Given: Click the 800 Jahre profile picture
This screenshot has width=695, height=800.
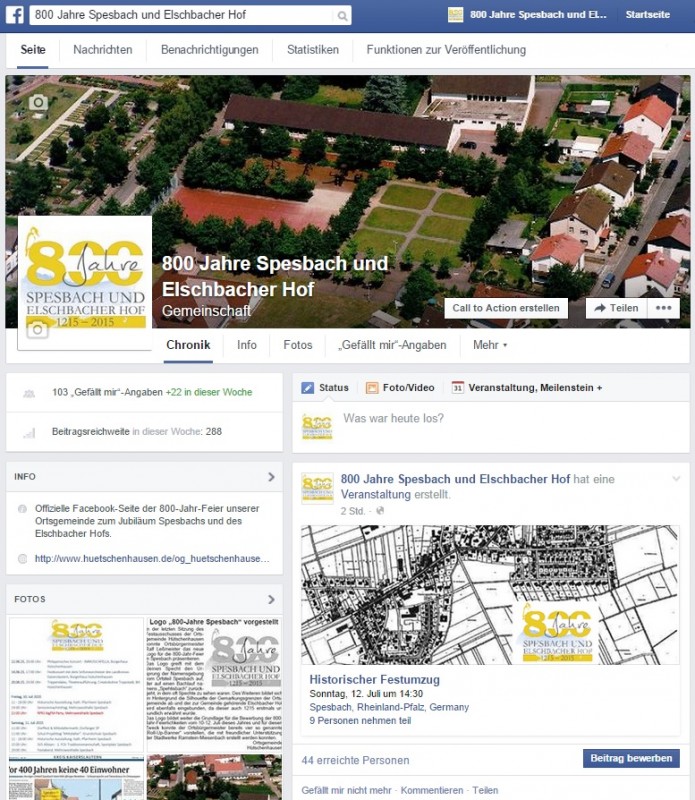Looking at the screenshot, I should coord(85,283).
